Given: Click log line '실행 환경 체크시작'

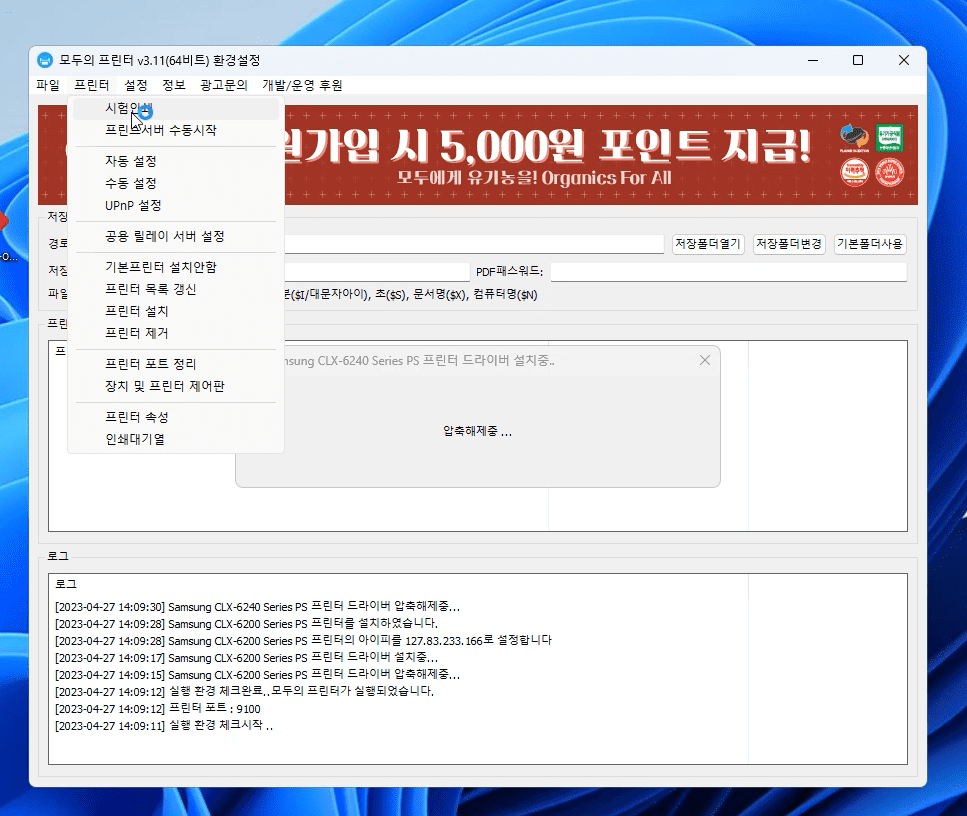Looking at the screenshot, I should click(163, 726).
